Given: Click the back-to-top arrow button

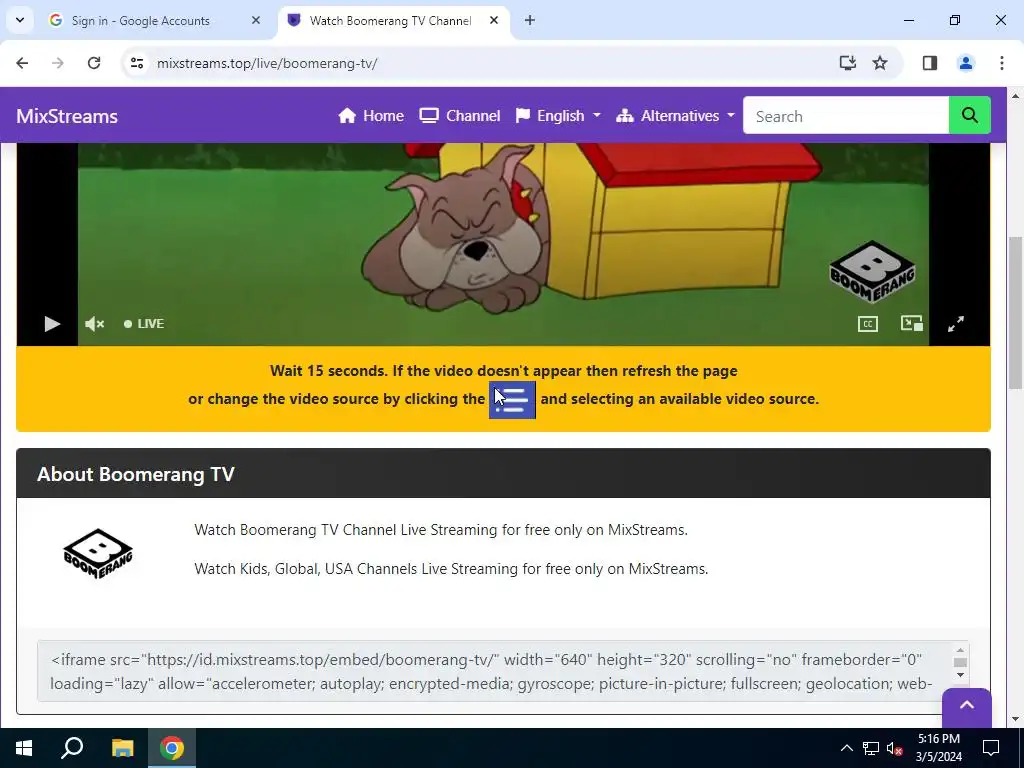Looking at the screenshot, I should click(967, 706).
